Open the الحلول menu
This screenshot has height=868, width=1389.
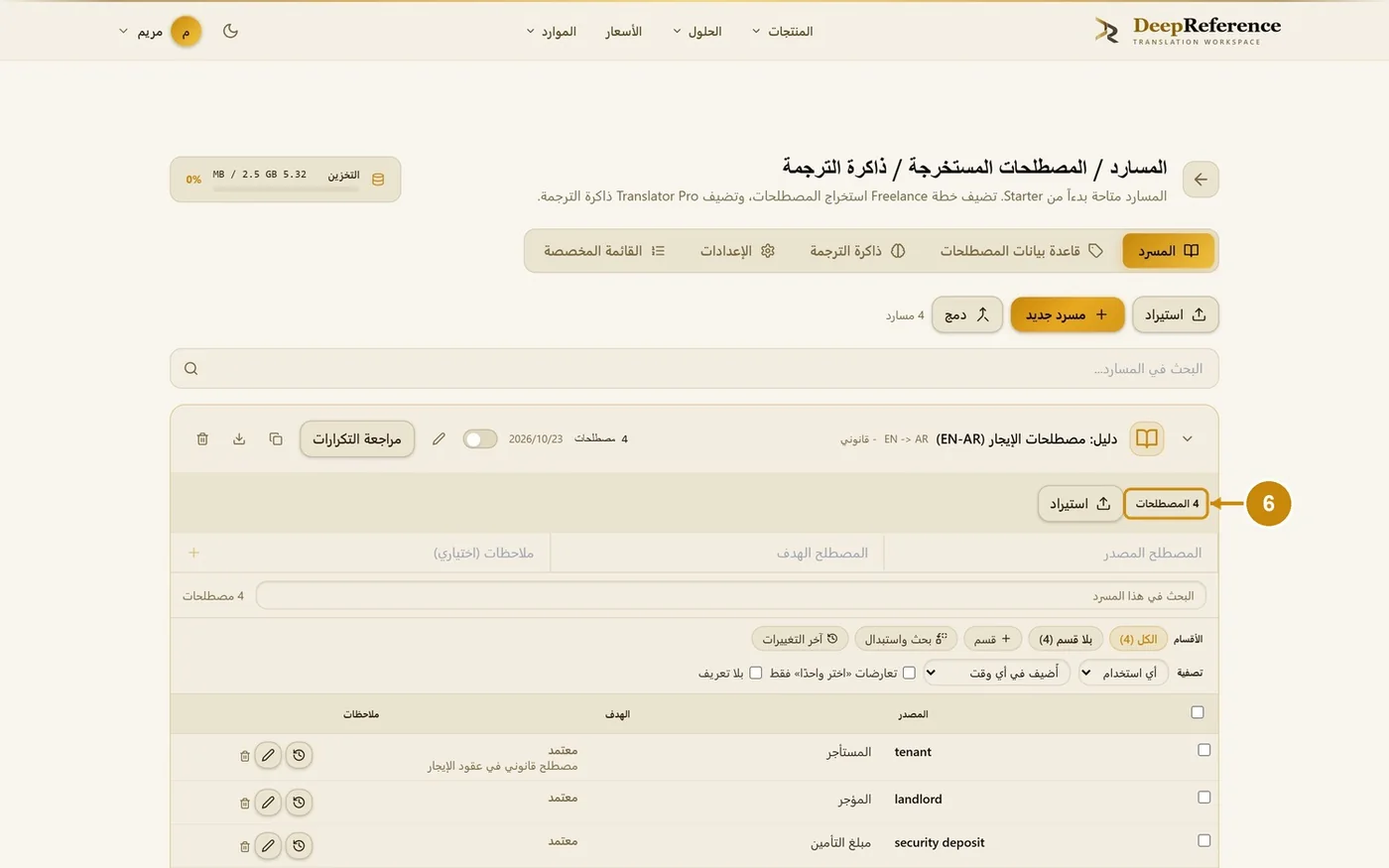click(697, 31)
